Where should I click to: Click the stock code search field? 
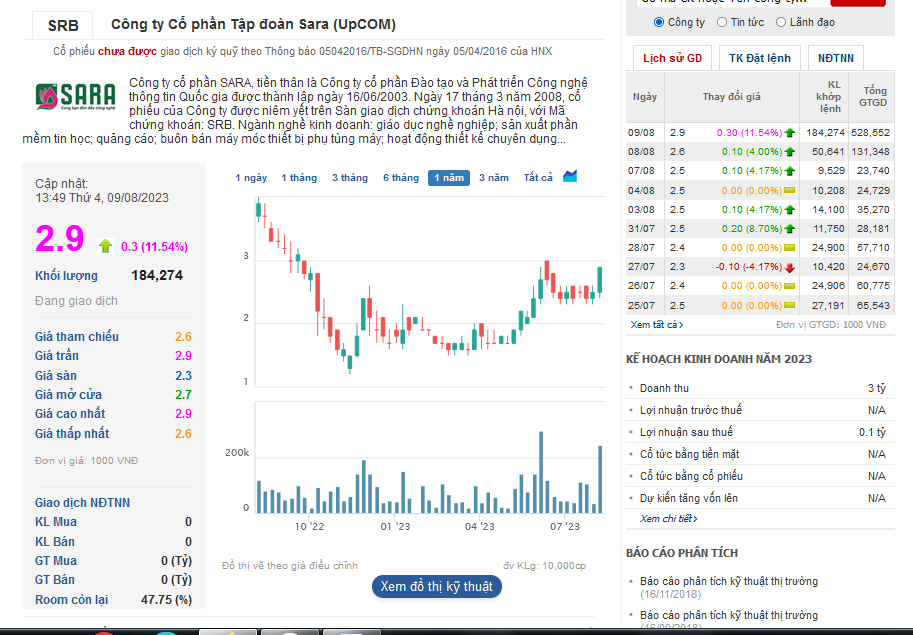(732, 2)
